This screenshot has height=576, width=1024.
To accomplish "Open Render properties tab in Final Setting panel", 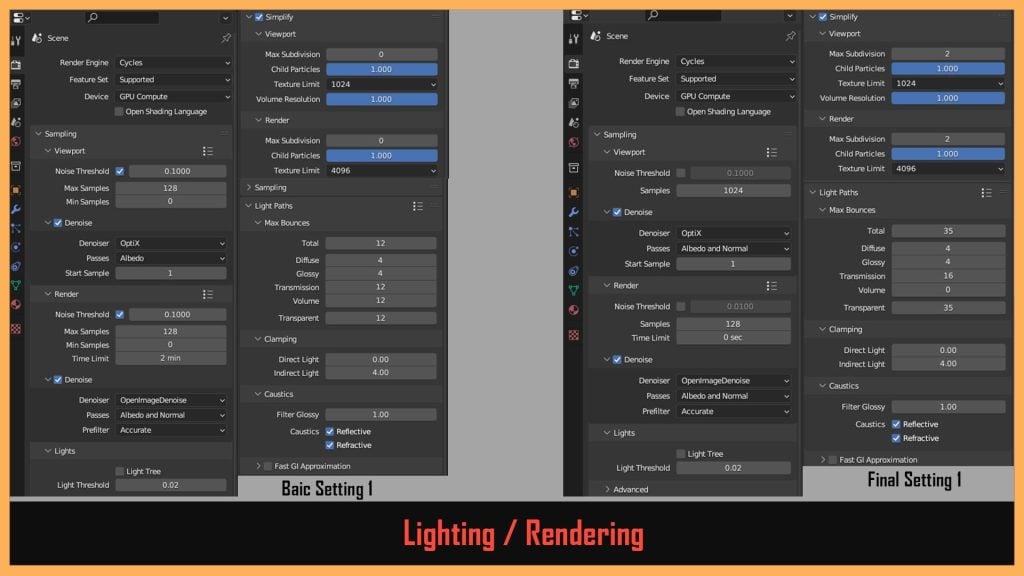I will coord(573,63).
